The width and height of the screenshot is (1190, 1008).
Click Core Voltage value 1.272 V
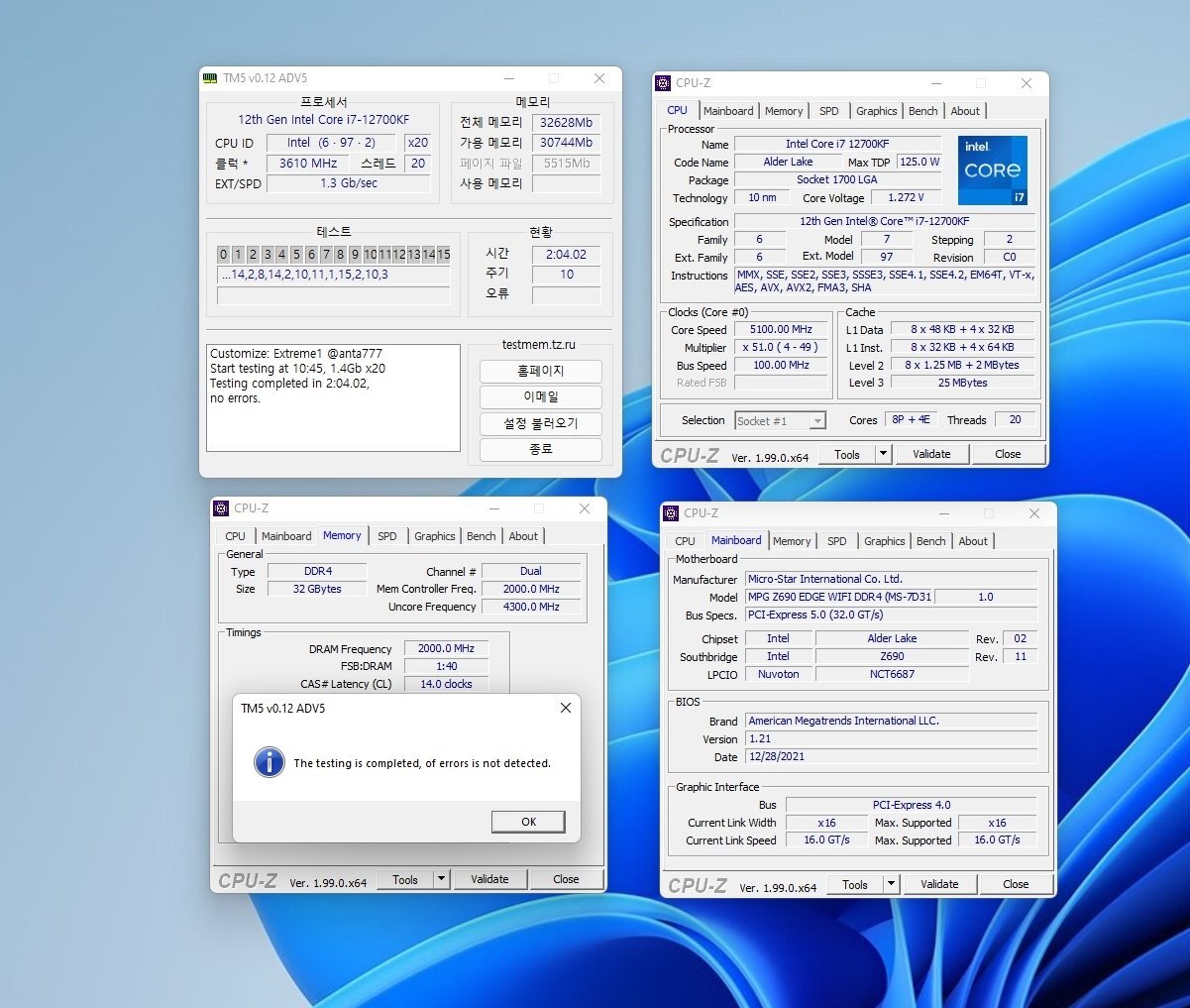point(907,197)
